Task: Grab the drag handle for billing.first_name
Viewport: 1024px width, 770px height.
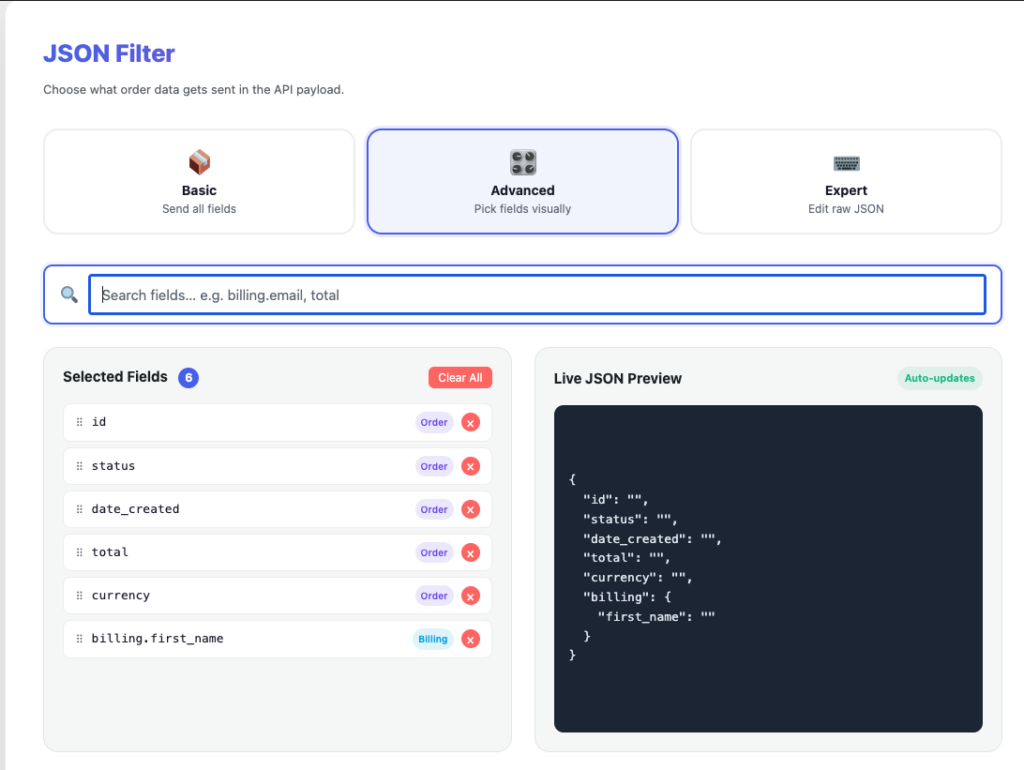Action: (x=79, y=638)
